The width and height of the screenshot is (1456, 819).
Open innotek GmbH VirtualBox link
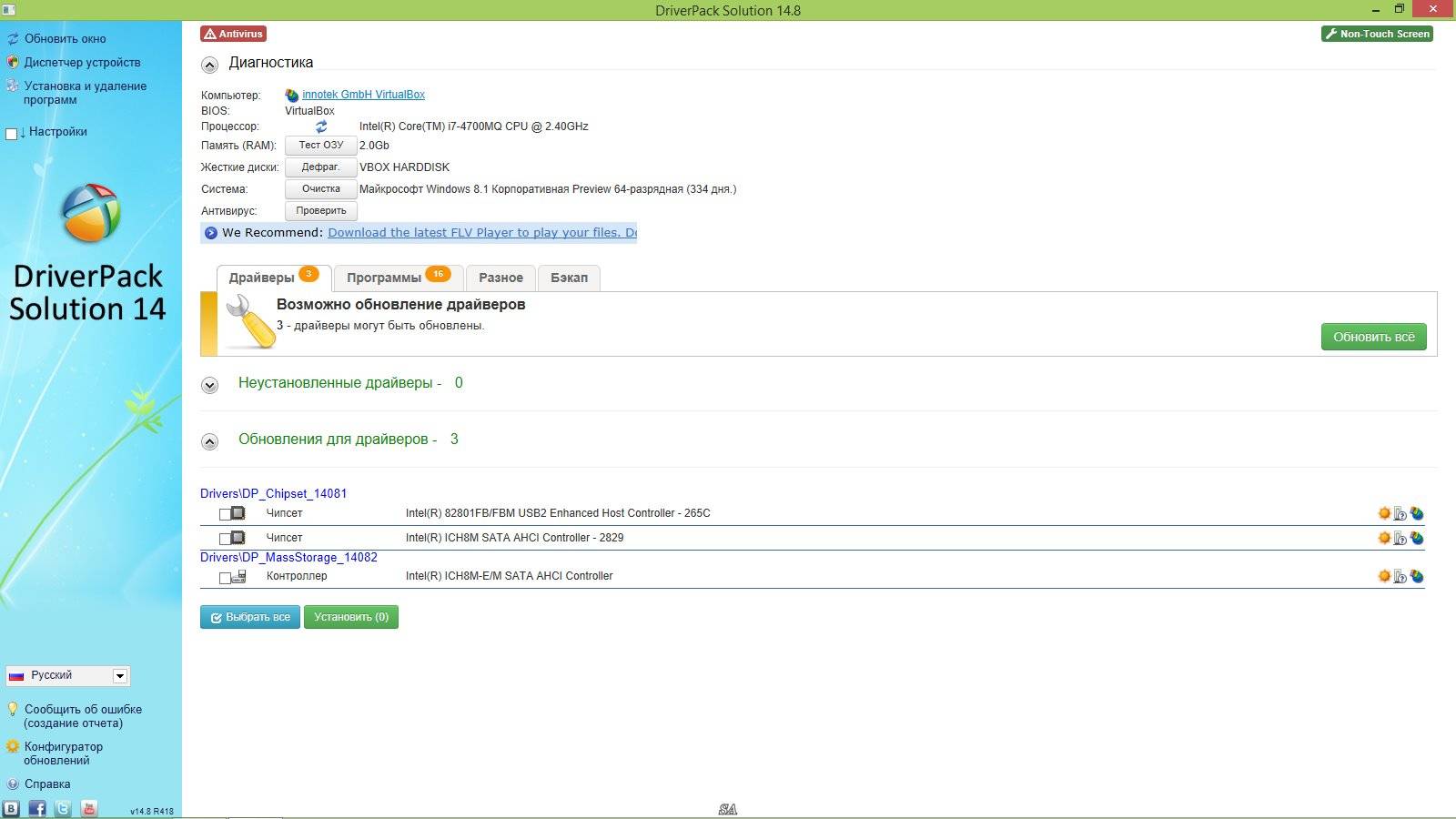[363, 95]
